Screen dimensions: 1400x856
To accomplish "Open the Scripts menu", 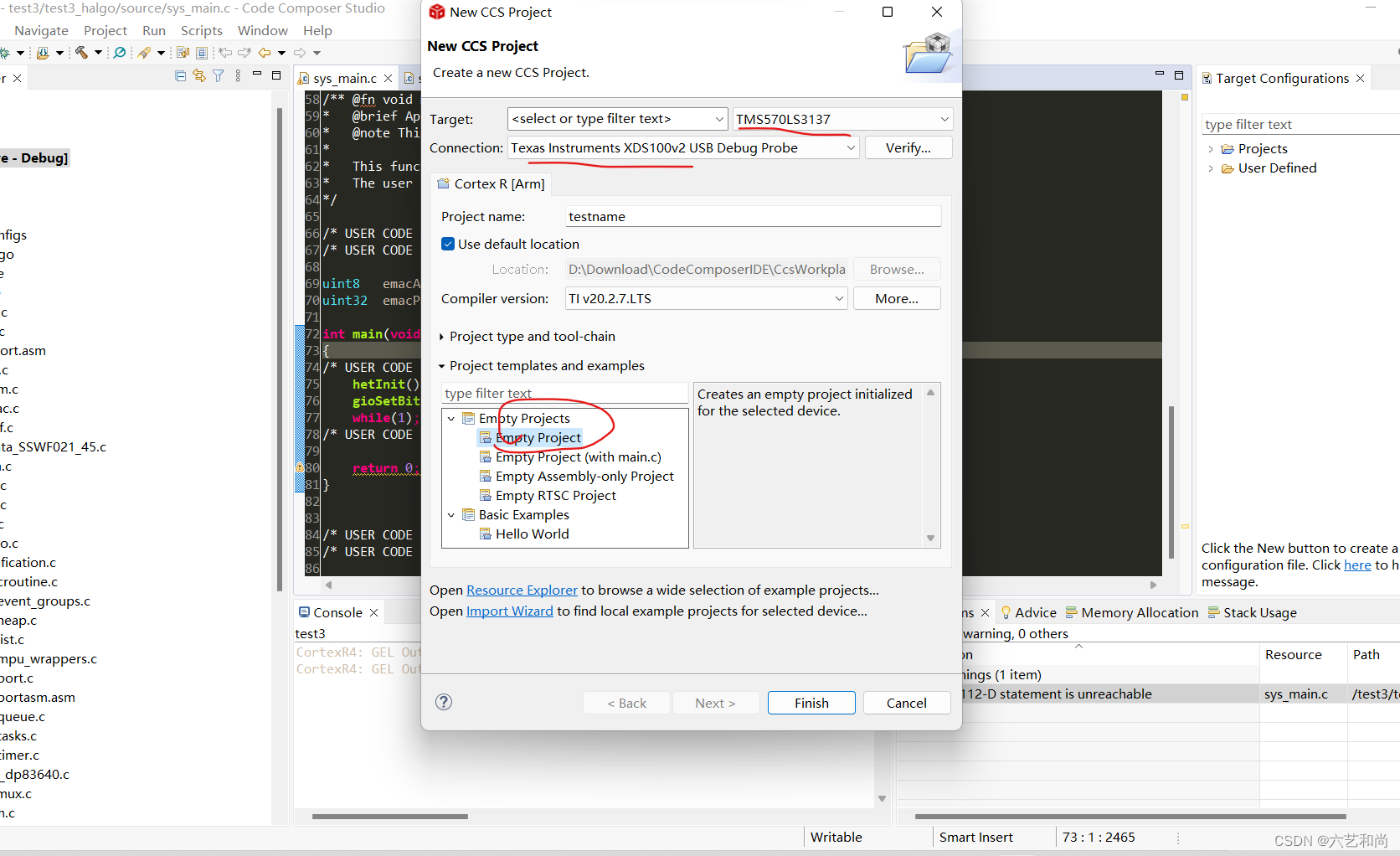I will 202,31.
